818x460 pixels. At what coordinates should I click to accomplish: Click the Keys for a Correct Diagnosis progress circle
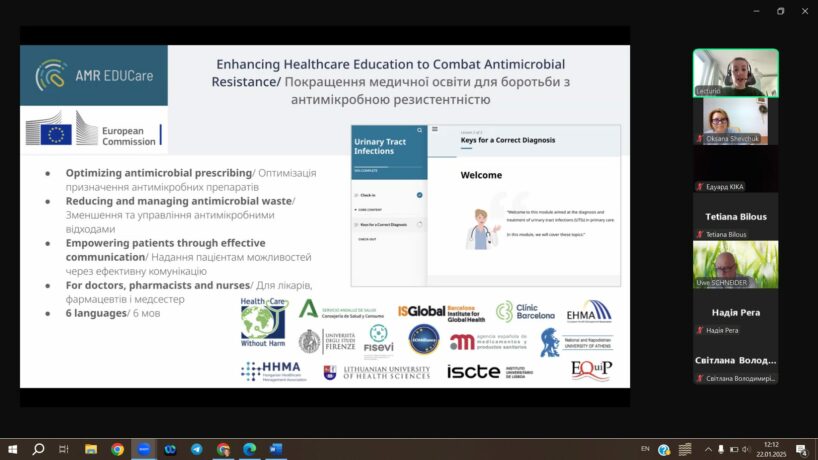419,225
